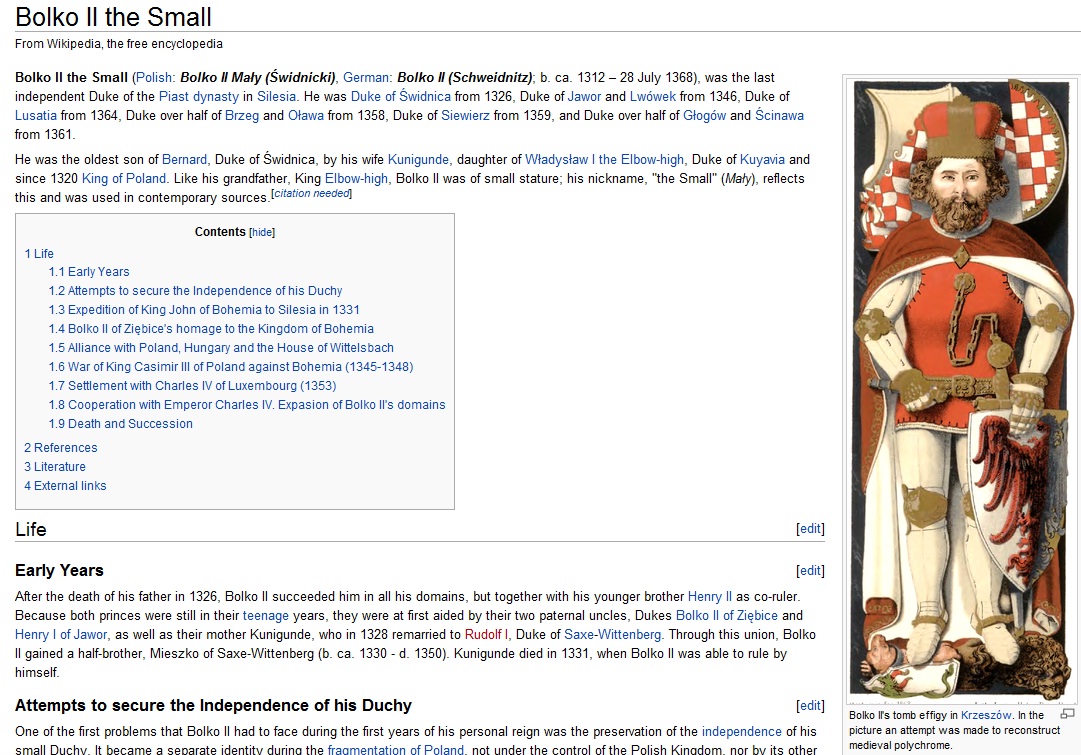Click the citation needed superscript
The width and height of the screenshot is (1081, 755).
coord(312,194)
